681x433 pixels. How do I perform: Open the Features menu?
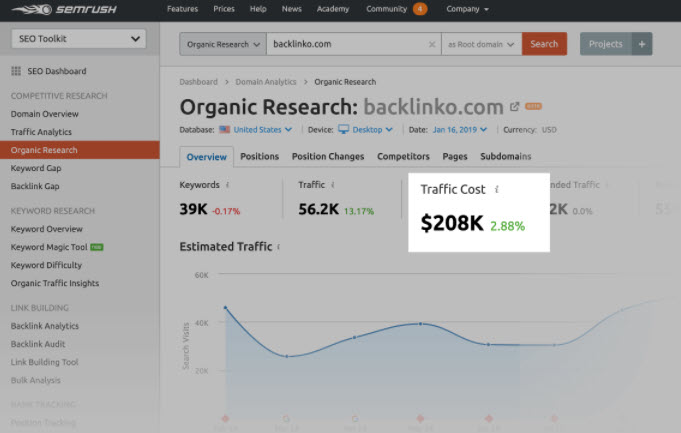182,9
